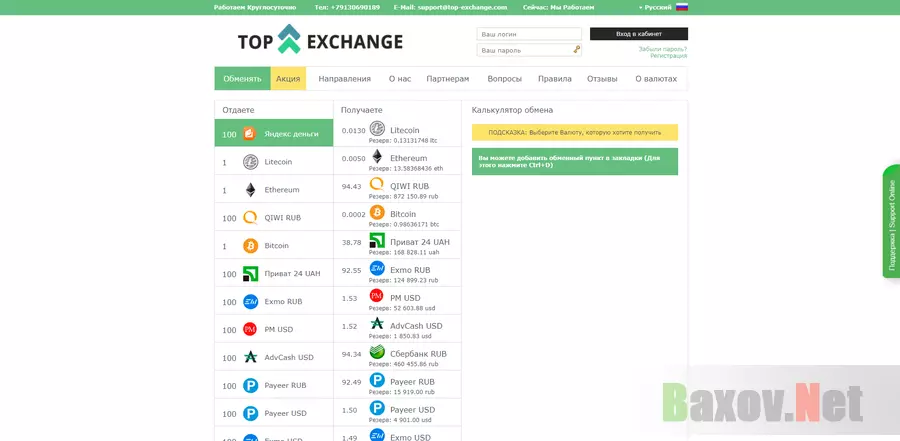Select Exmo RUB icon in Отдаете column
Viewport: 900px width, 441px height.
tap(250, 301)
